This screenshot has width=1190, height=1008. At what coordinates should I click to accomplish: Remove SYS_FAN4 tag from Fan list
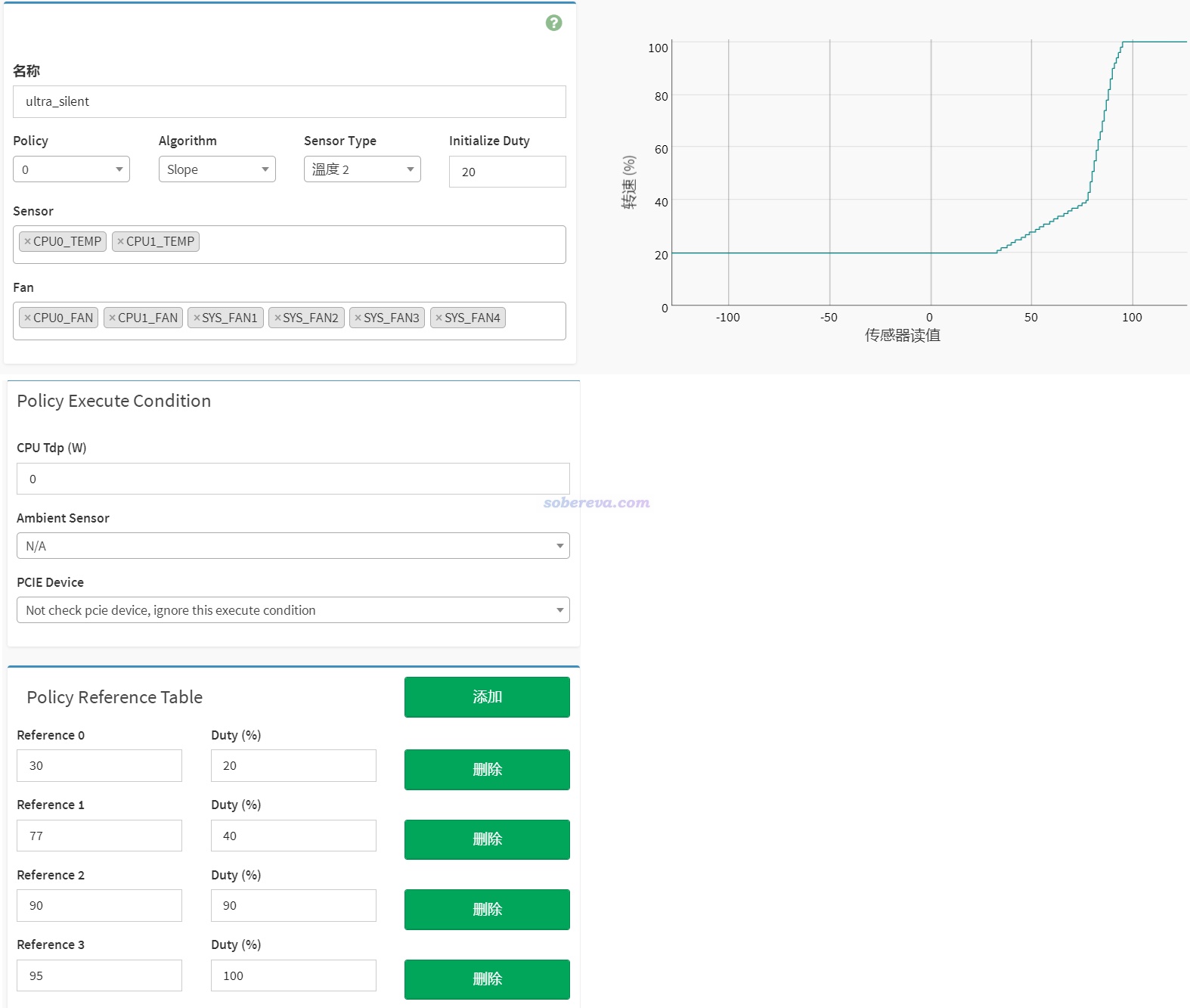click(x=439, y=318)
